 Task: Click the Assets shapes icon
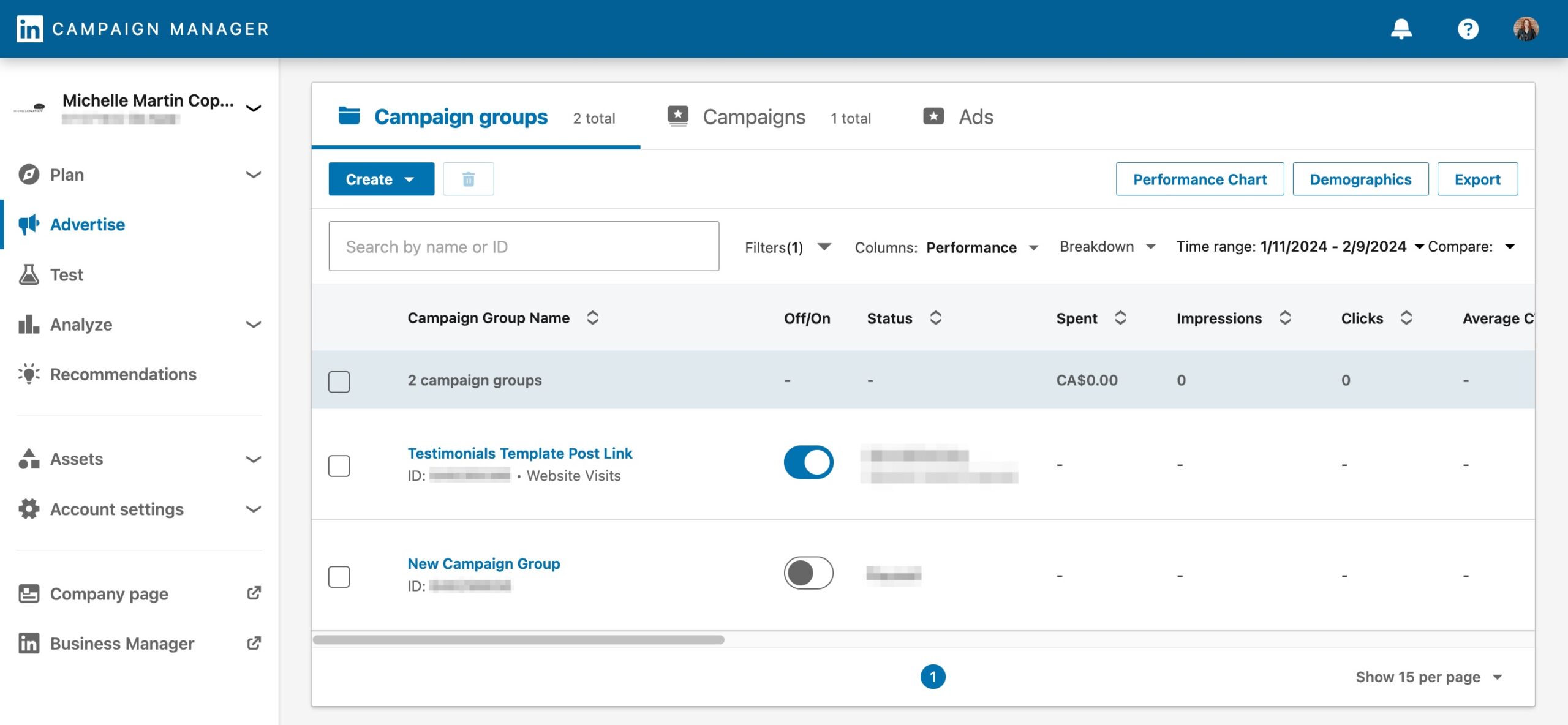click(x=29, y=459)
